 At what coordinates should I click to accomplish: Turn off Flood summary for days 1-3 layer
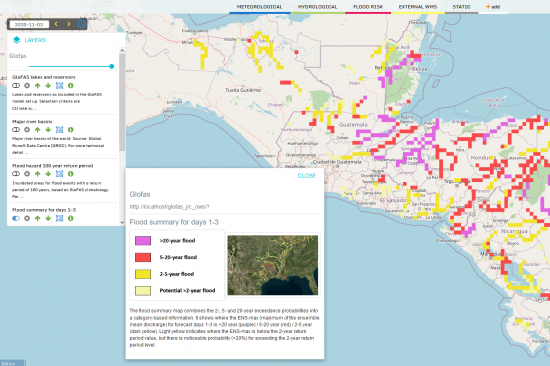click(x=16, y=218)
